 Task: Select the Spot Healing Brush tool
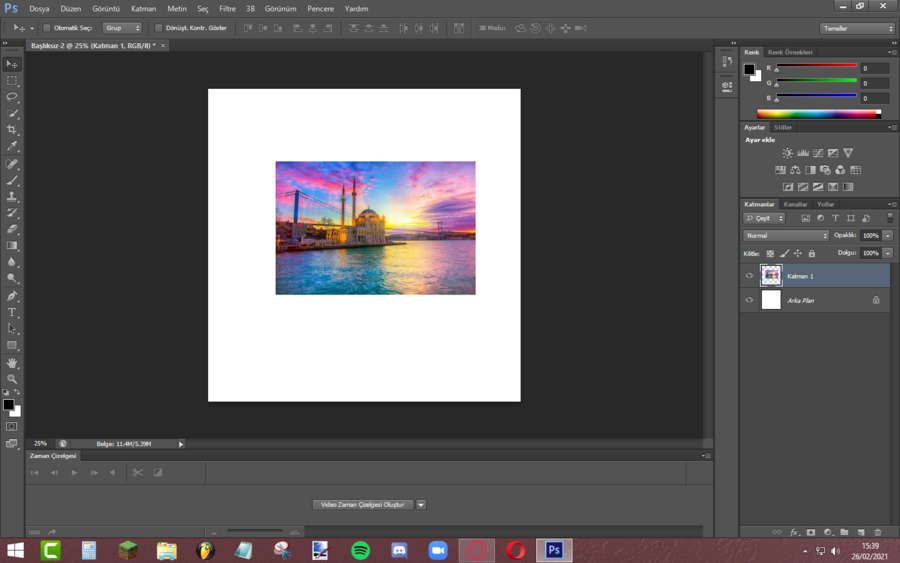pos(11,164)
